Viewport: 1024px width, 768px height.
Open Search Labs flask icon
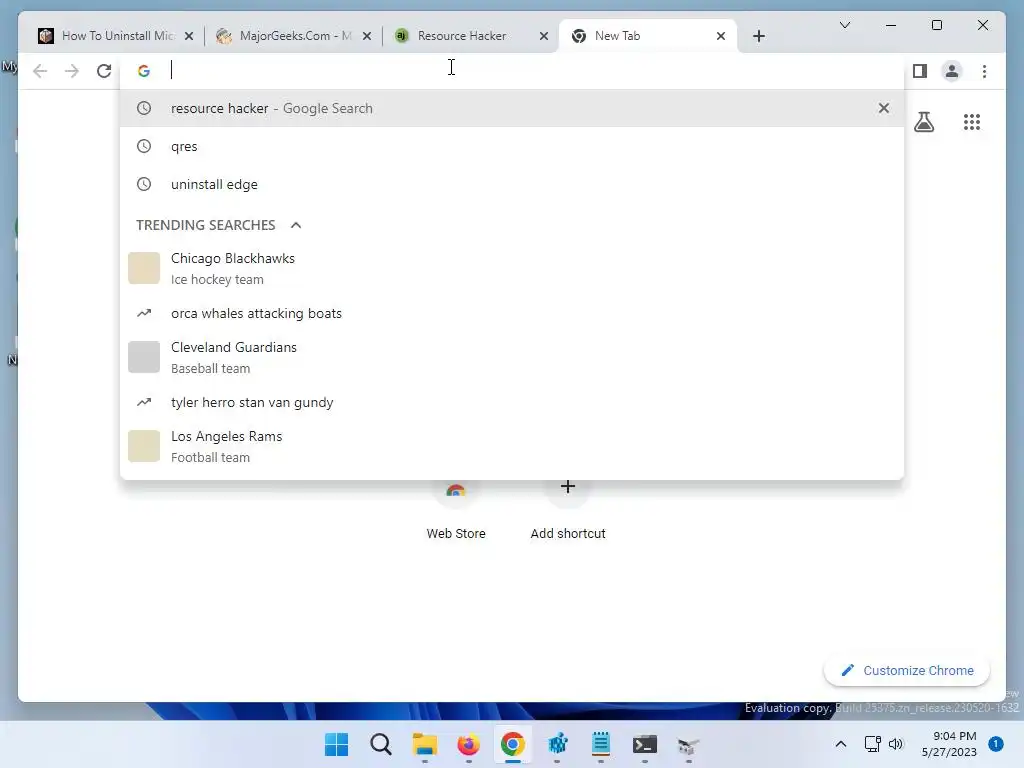coord(923,121)
